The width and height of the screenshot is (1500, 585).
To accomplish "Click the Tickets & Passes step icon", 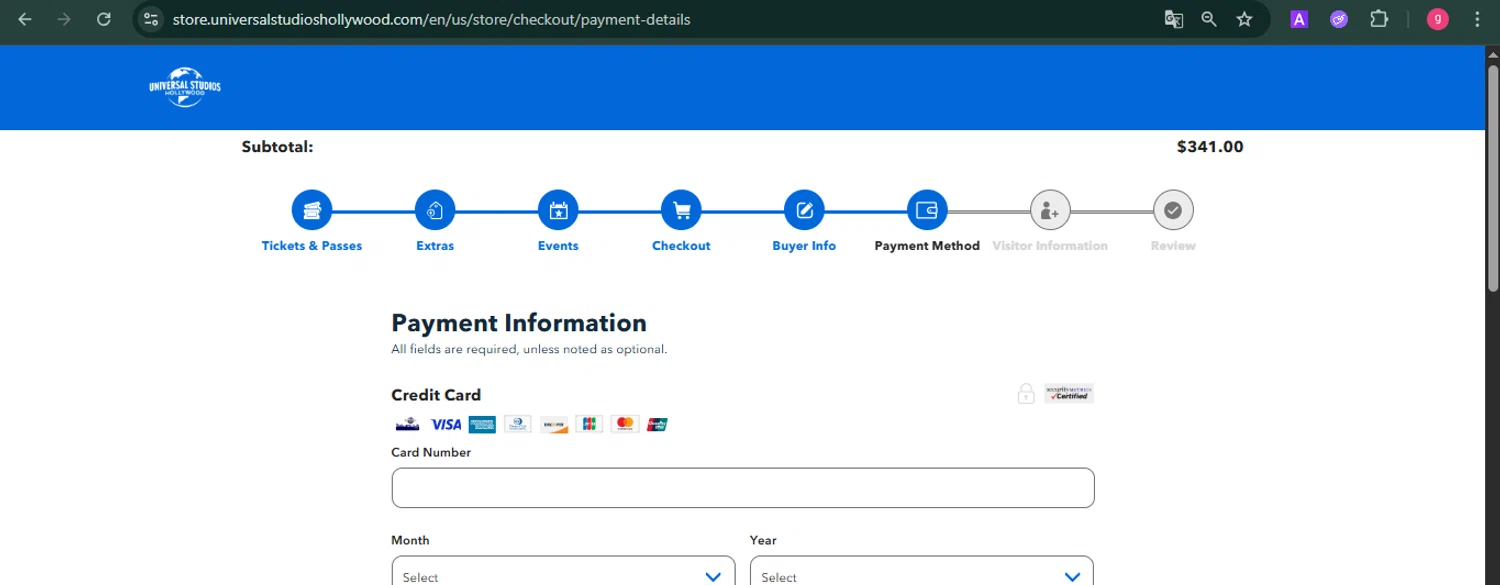I will pyautogui.click(x=312, y=210).
